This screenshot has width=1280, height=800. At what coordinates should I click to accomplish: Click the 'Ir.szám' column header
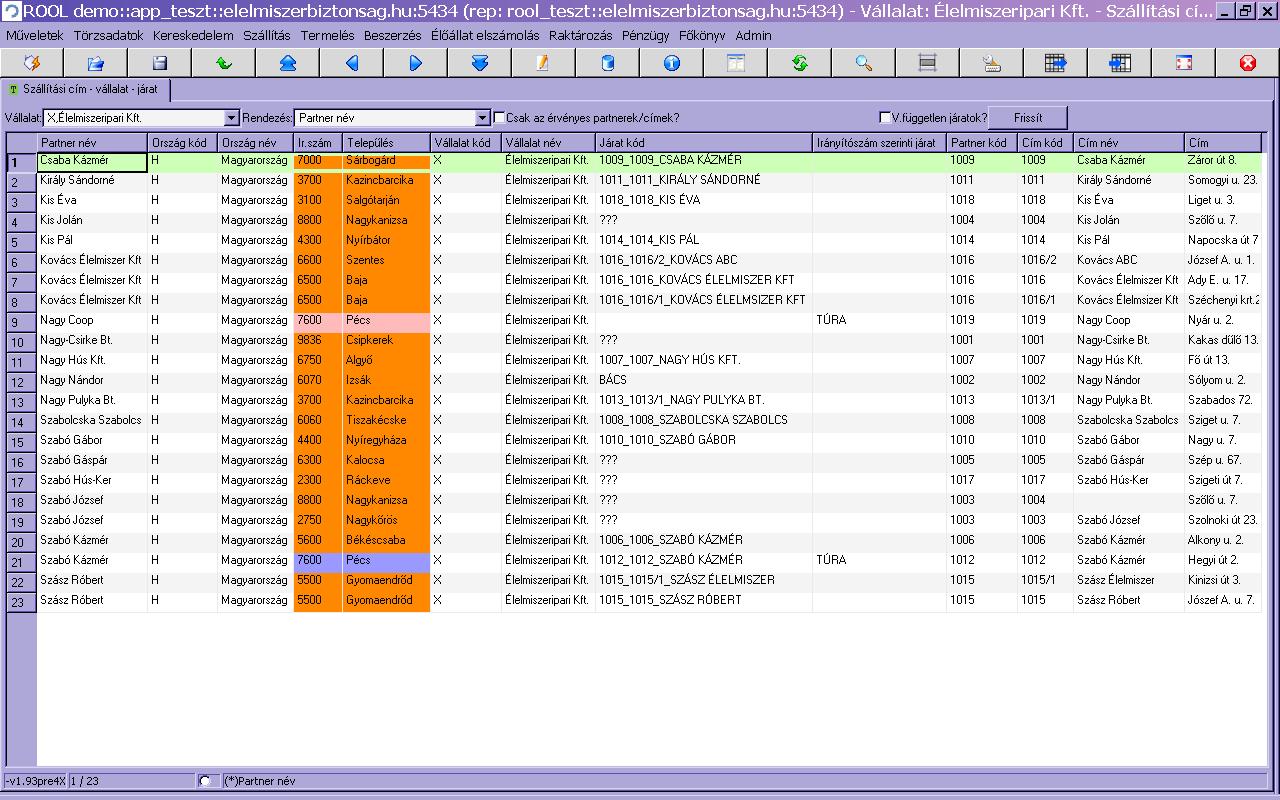point(318,143)
